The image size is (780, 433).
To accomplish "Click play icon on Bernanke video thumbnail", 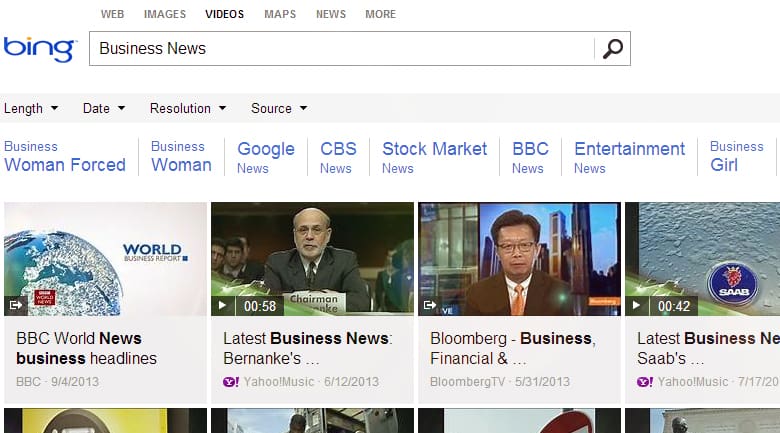I will click(222, 305).
